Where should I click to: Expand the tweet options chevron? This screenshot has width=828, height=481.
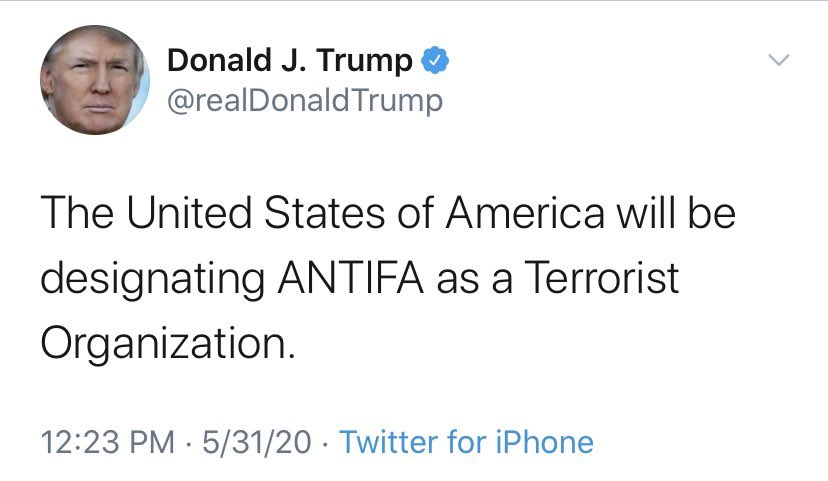pos(778,62)
